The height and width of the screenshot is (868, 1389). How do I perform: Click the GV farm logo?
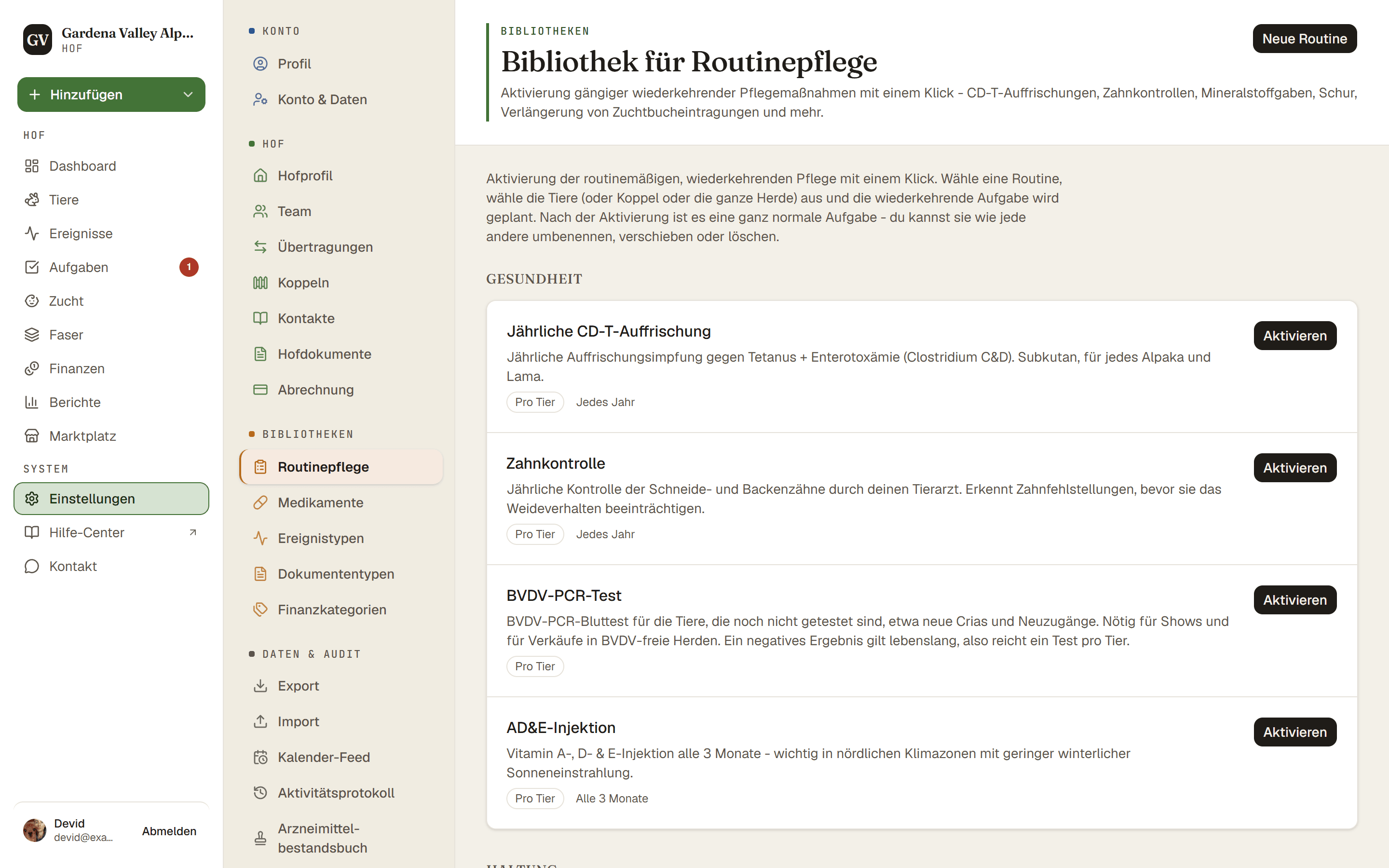click(37, 40)
